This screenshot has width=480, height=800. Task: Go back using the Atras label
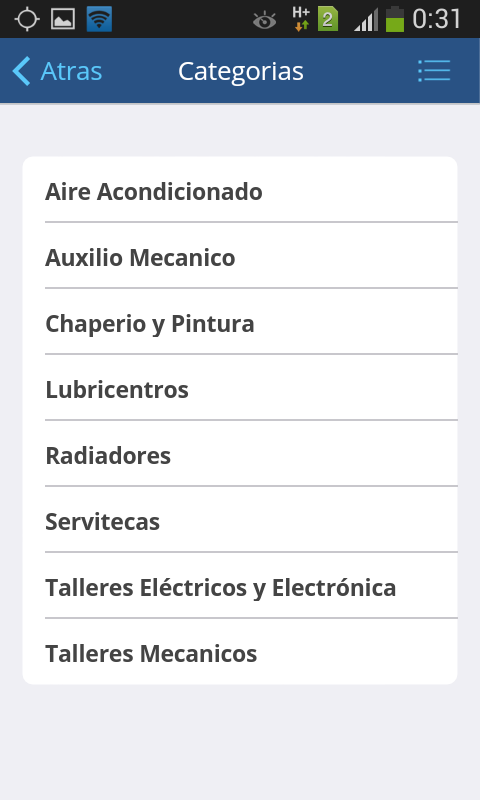(x=71, y=71)
